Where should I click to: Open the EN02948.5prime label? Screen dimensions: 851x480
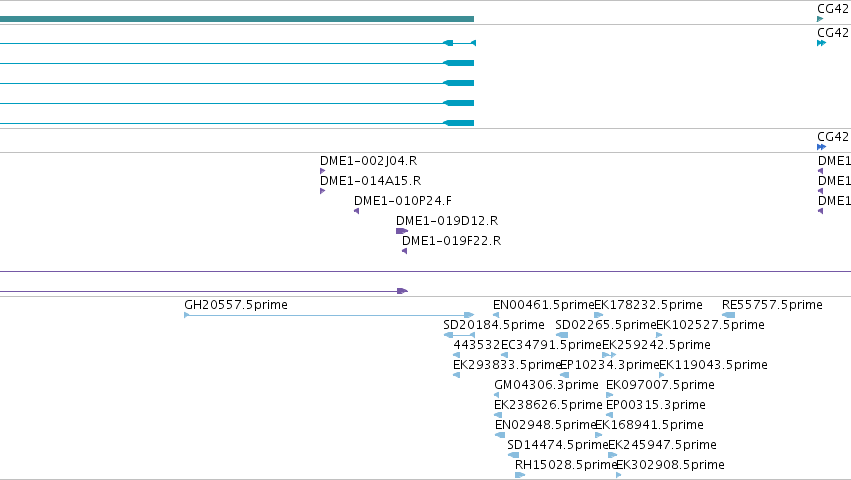click(x=546, y=425)
